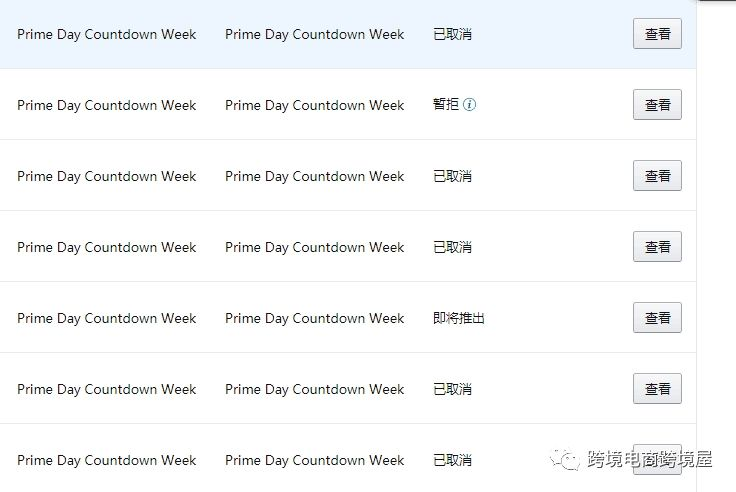
Task: Select the 即将推出 status label
Action: click(459, 318)
